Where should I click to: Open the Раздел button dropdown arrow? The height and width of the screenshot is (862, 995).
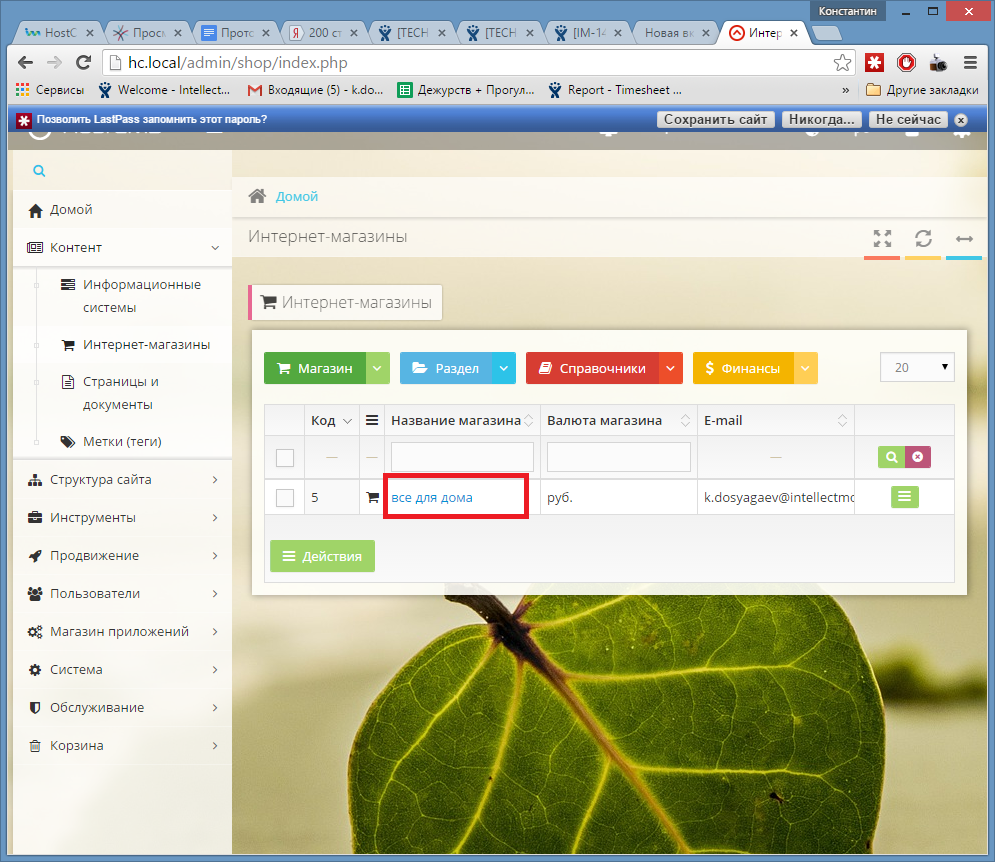(x=503, y=368)
